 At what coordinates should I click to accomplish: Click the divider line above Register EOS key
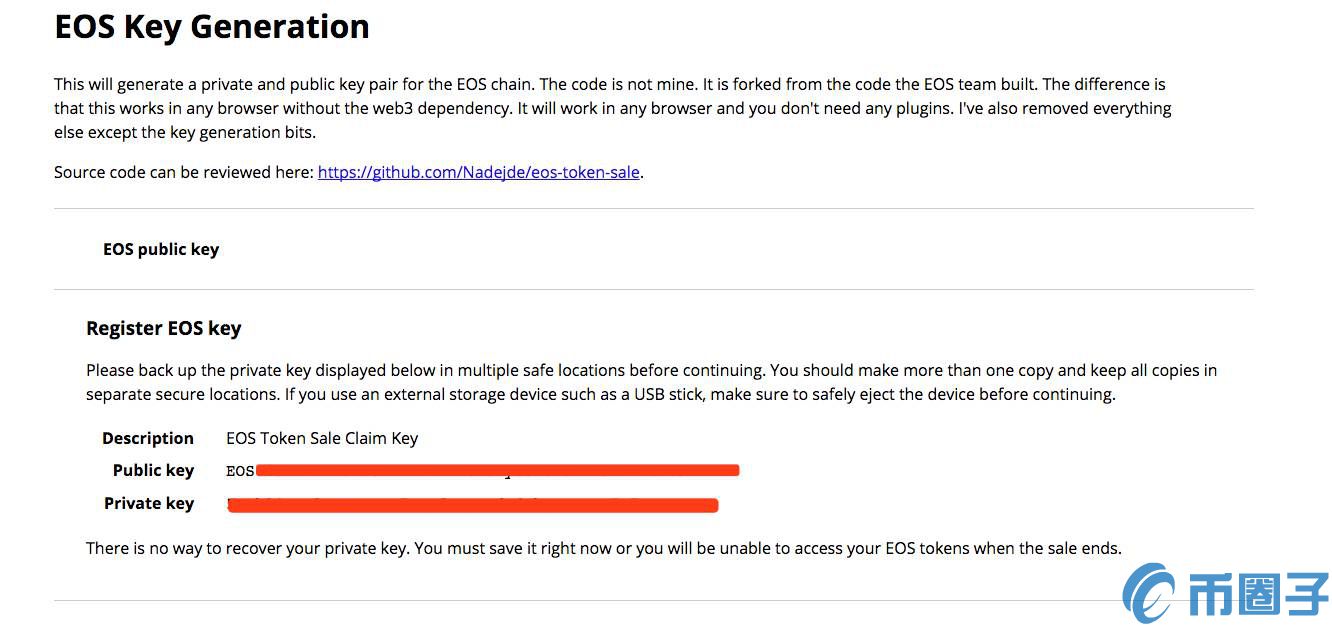click(x=654, y=290)
